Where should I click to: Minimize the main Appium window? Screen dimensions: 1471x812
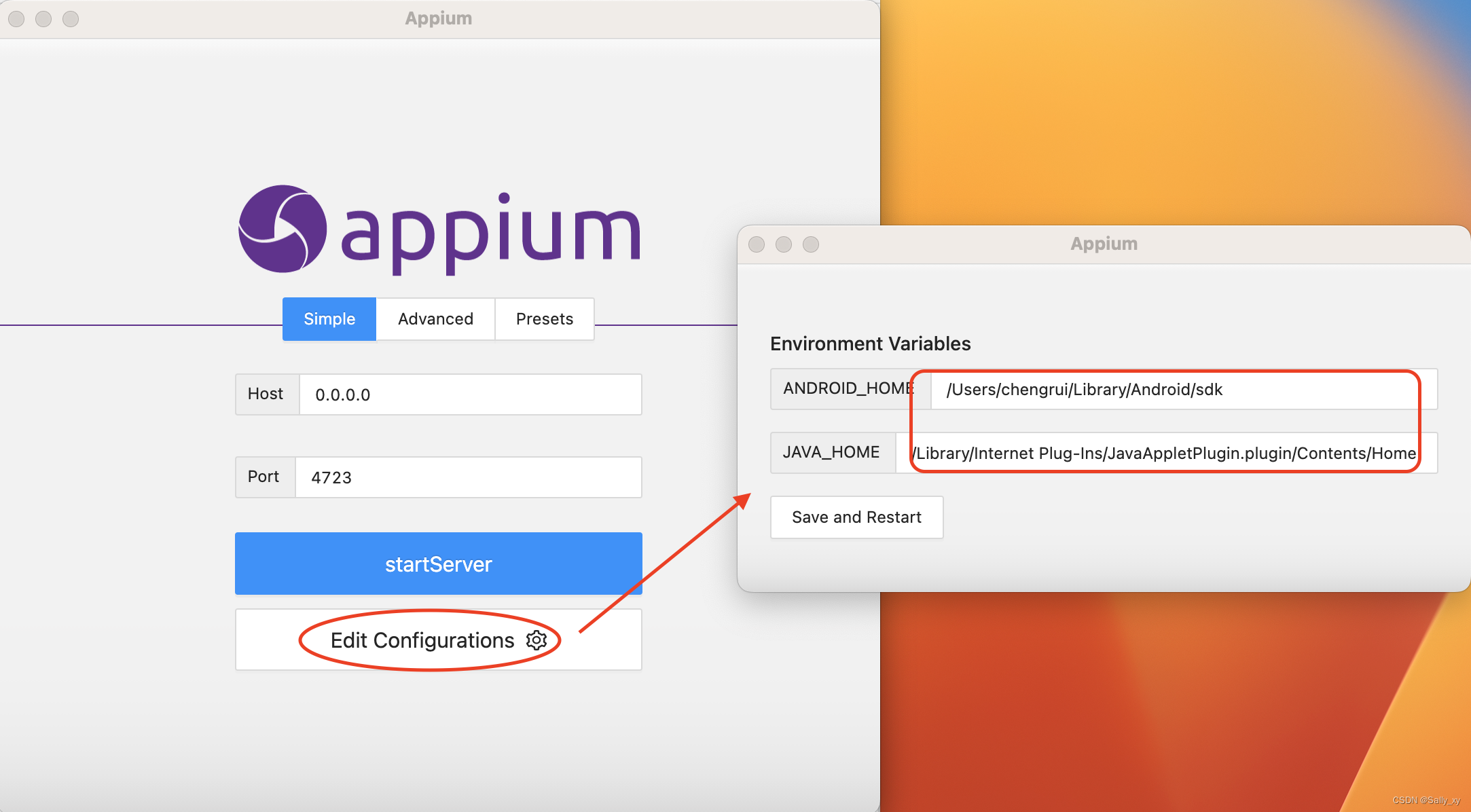click(43, 19)
